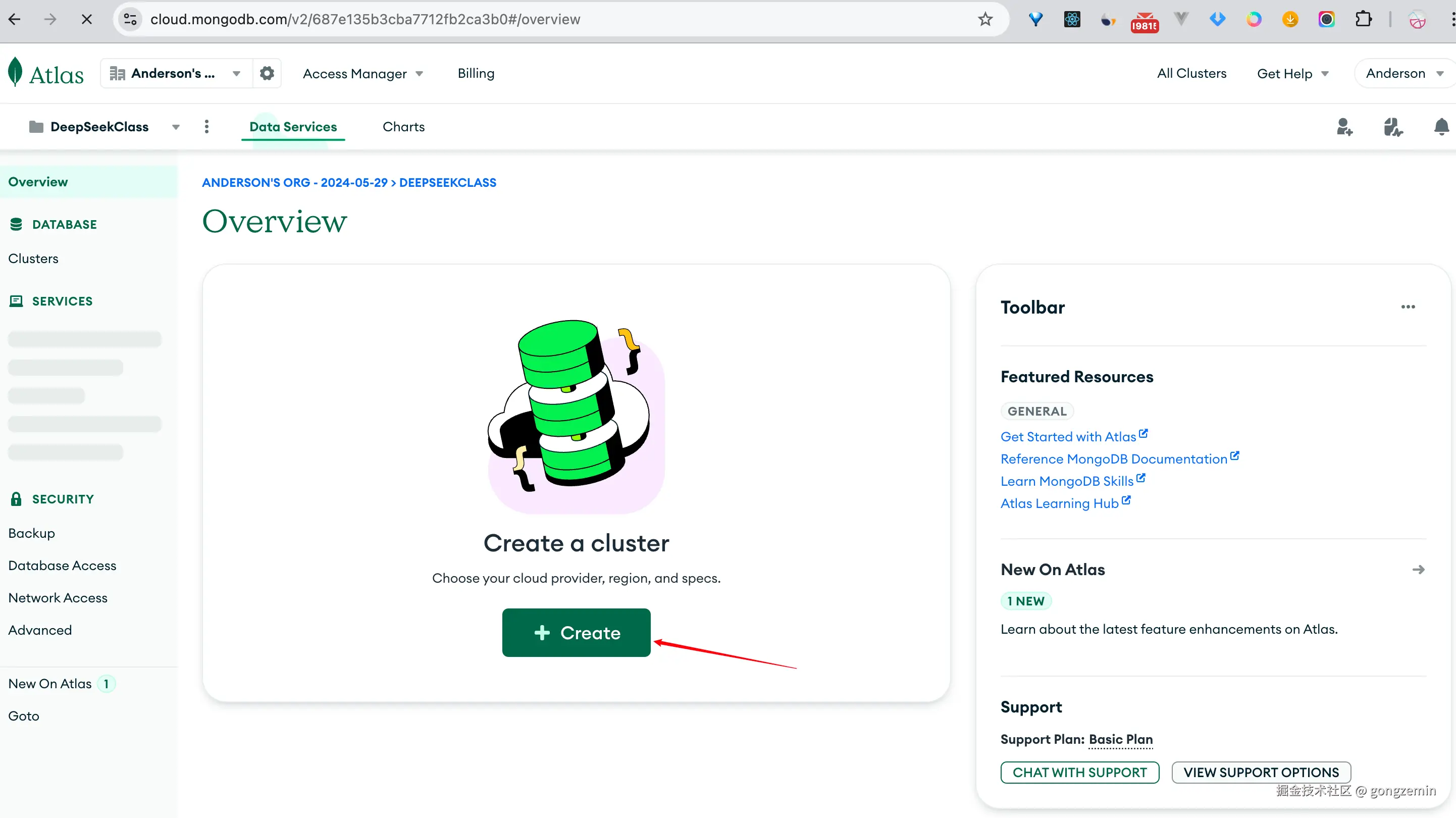Open the alerts bell icon
The width and height of the screenshot is (1456, 818).
(x=1441, y=127)
